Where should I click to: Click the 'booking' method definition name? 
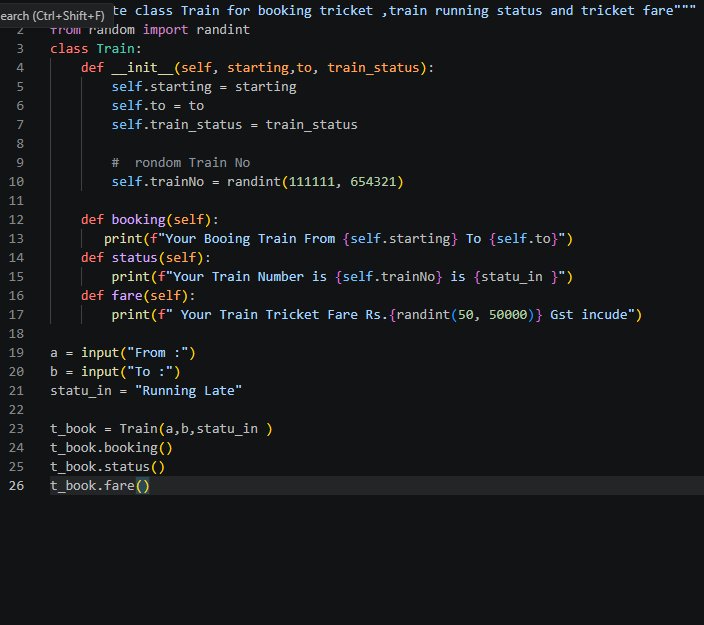point(138,220)
